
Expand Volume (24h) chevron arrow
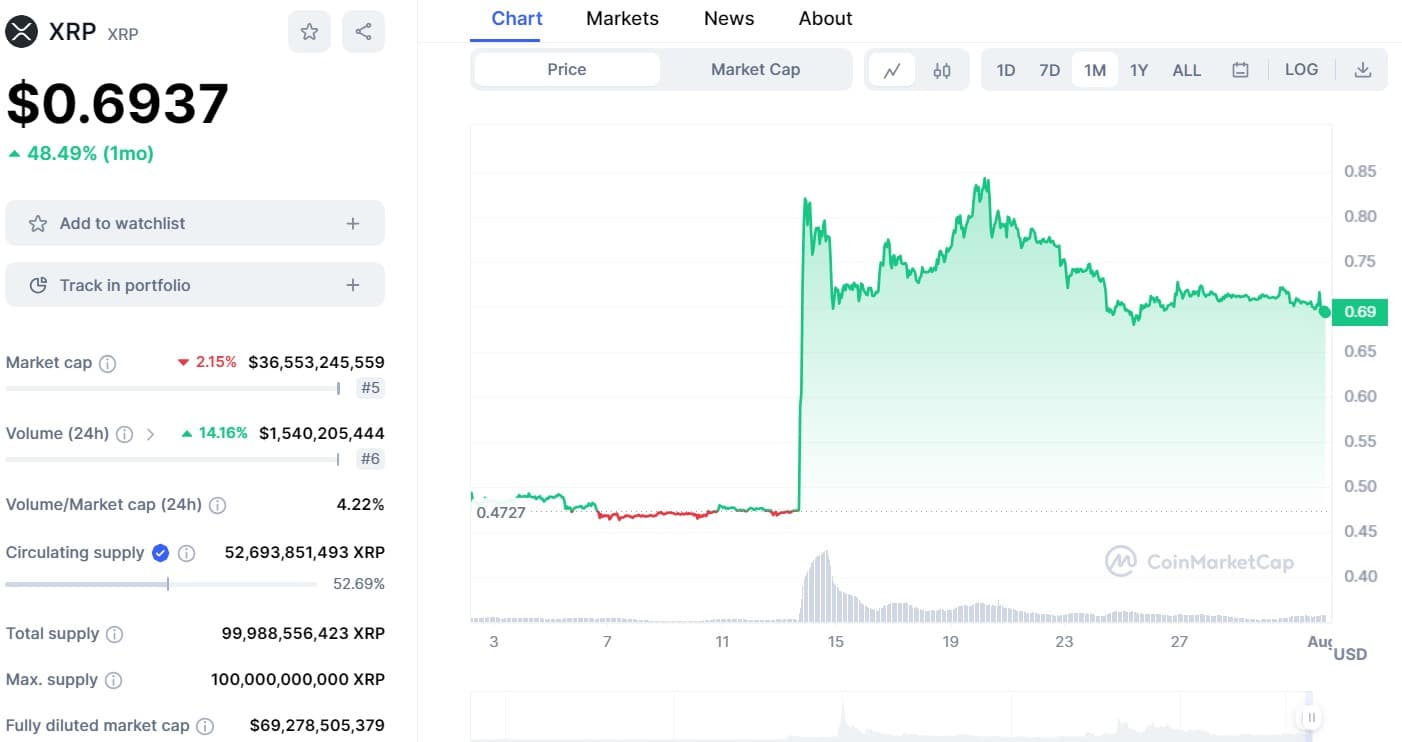click(x=150, y=434)
